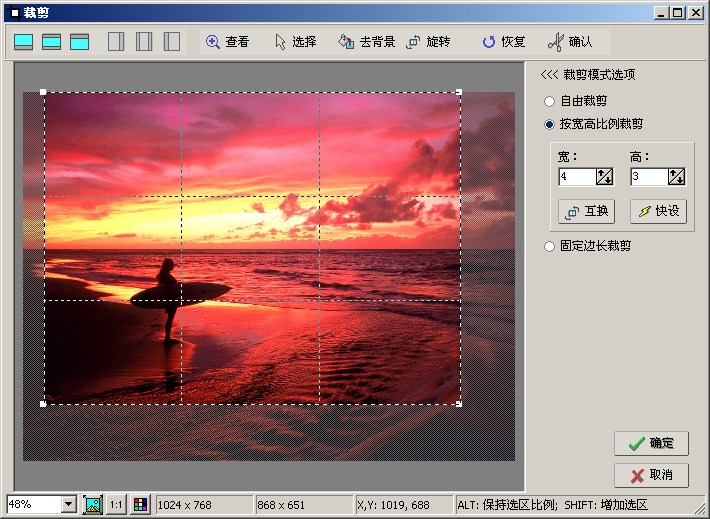Click the 互换 swap width-height button
Viewport: 710px width, 519px height.
[586, 212]
